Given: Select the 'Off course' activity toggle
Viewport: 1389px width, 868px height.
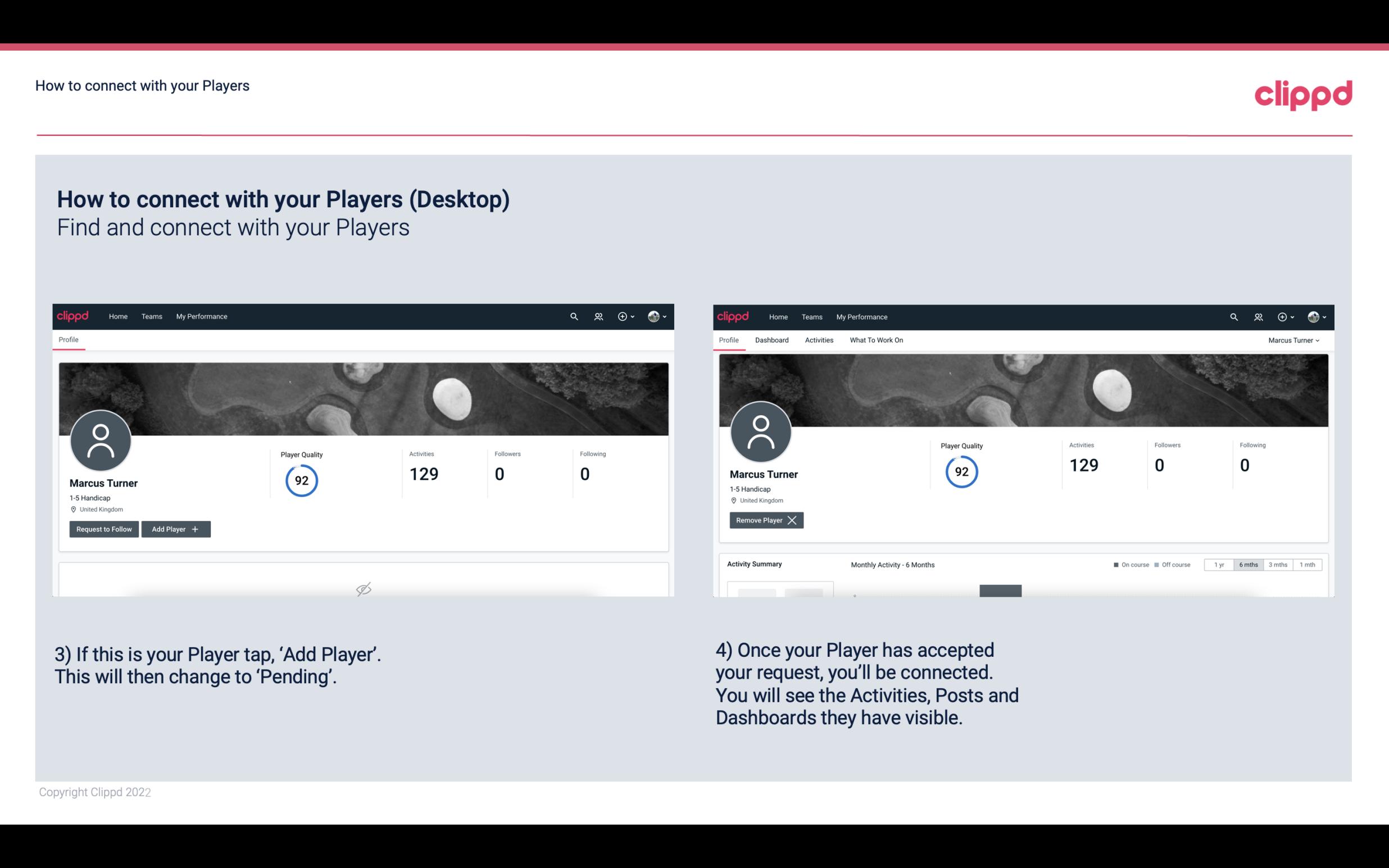Looking at the screenshot, I should click(x=1170, y=564).
